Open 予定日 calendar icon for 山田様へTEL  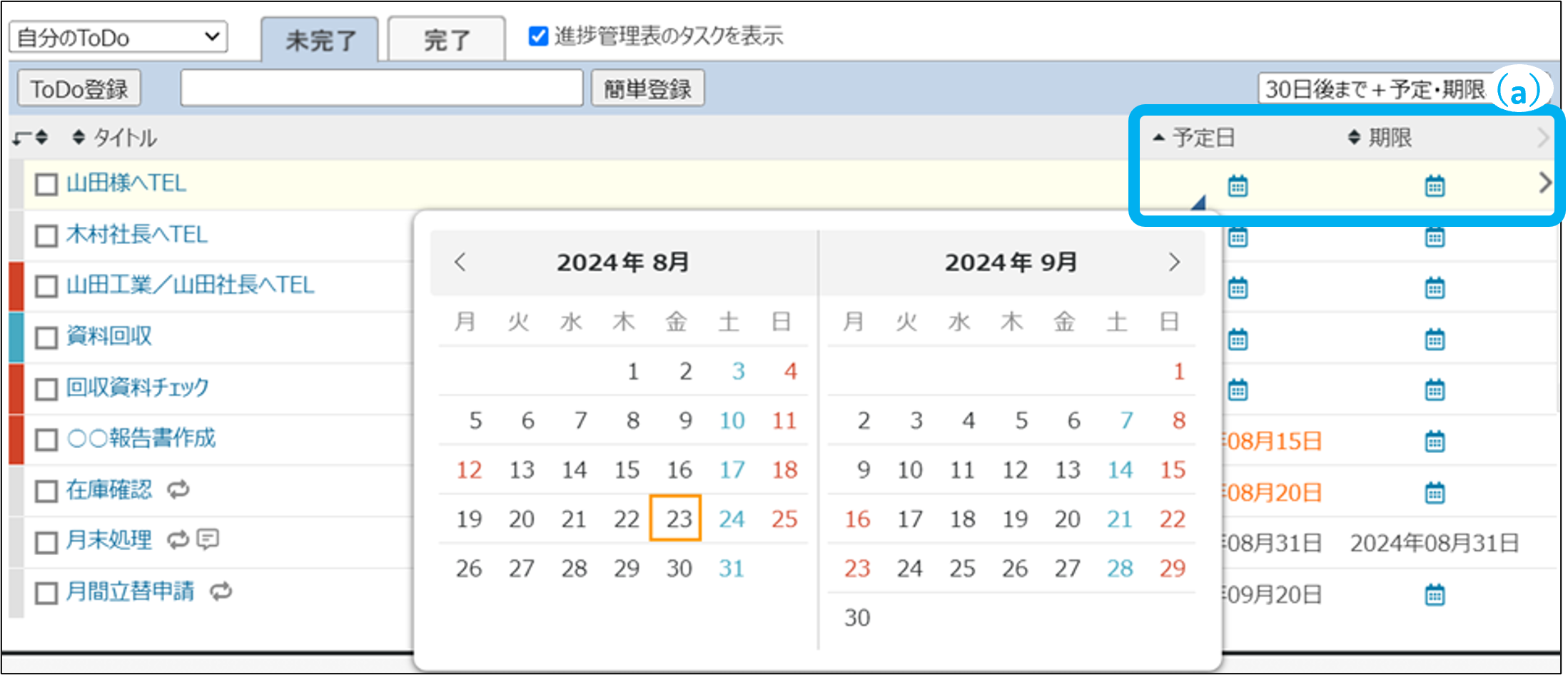click(x=1237, y=186)
